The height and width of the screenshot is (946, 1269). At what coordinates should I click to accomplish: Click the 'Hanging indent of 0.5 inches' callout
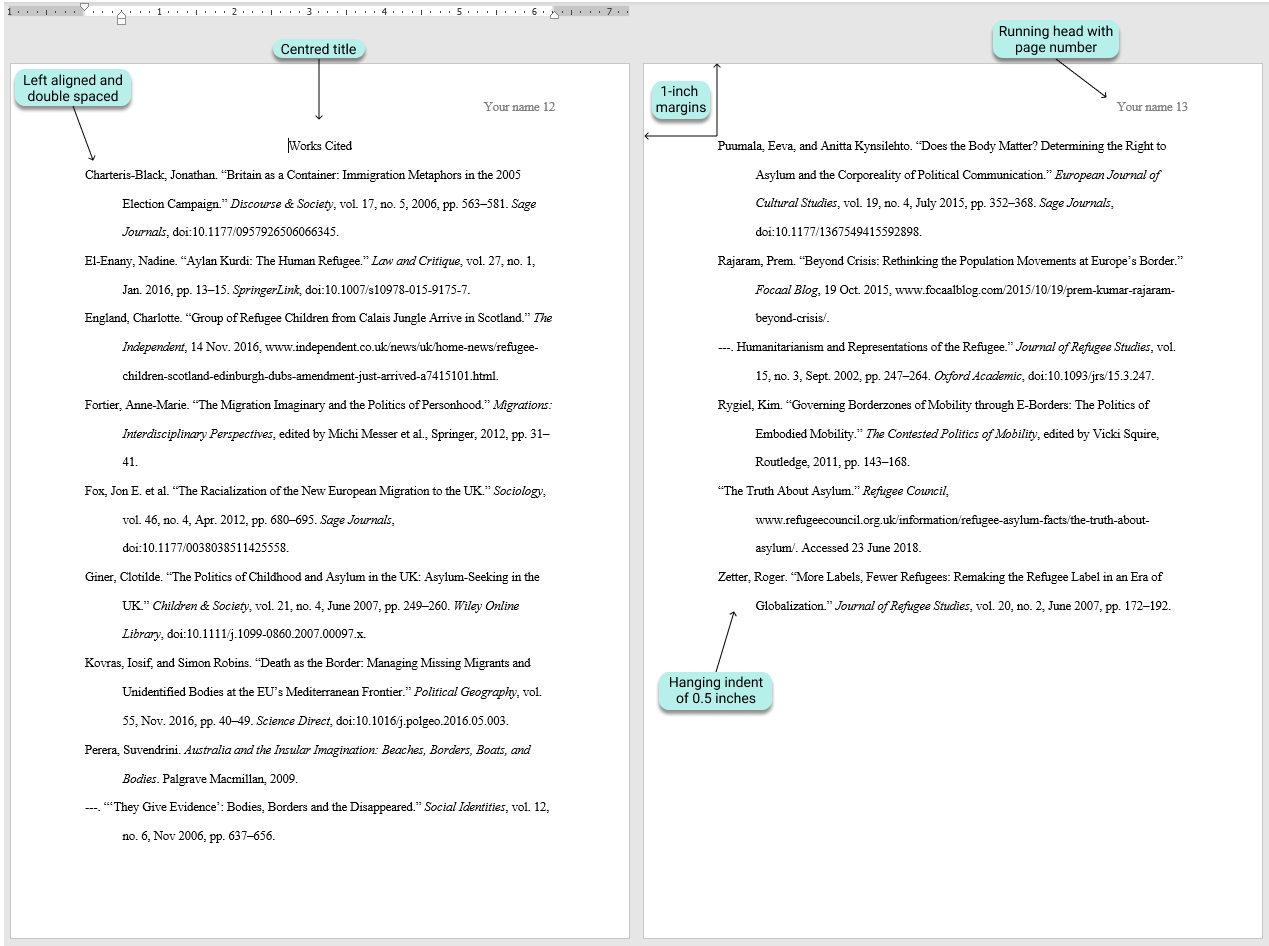[x=714, y=690]
